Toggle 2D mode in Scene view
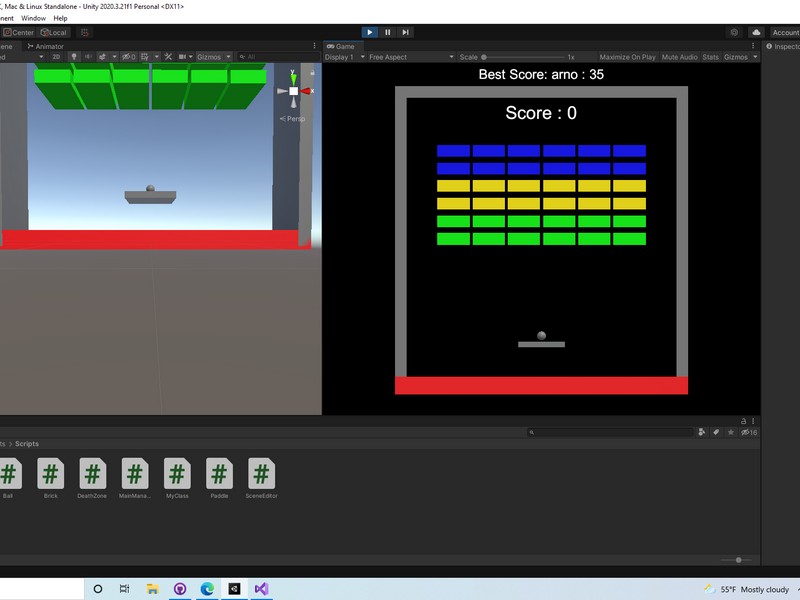800x600 pixels. (56, 57)
